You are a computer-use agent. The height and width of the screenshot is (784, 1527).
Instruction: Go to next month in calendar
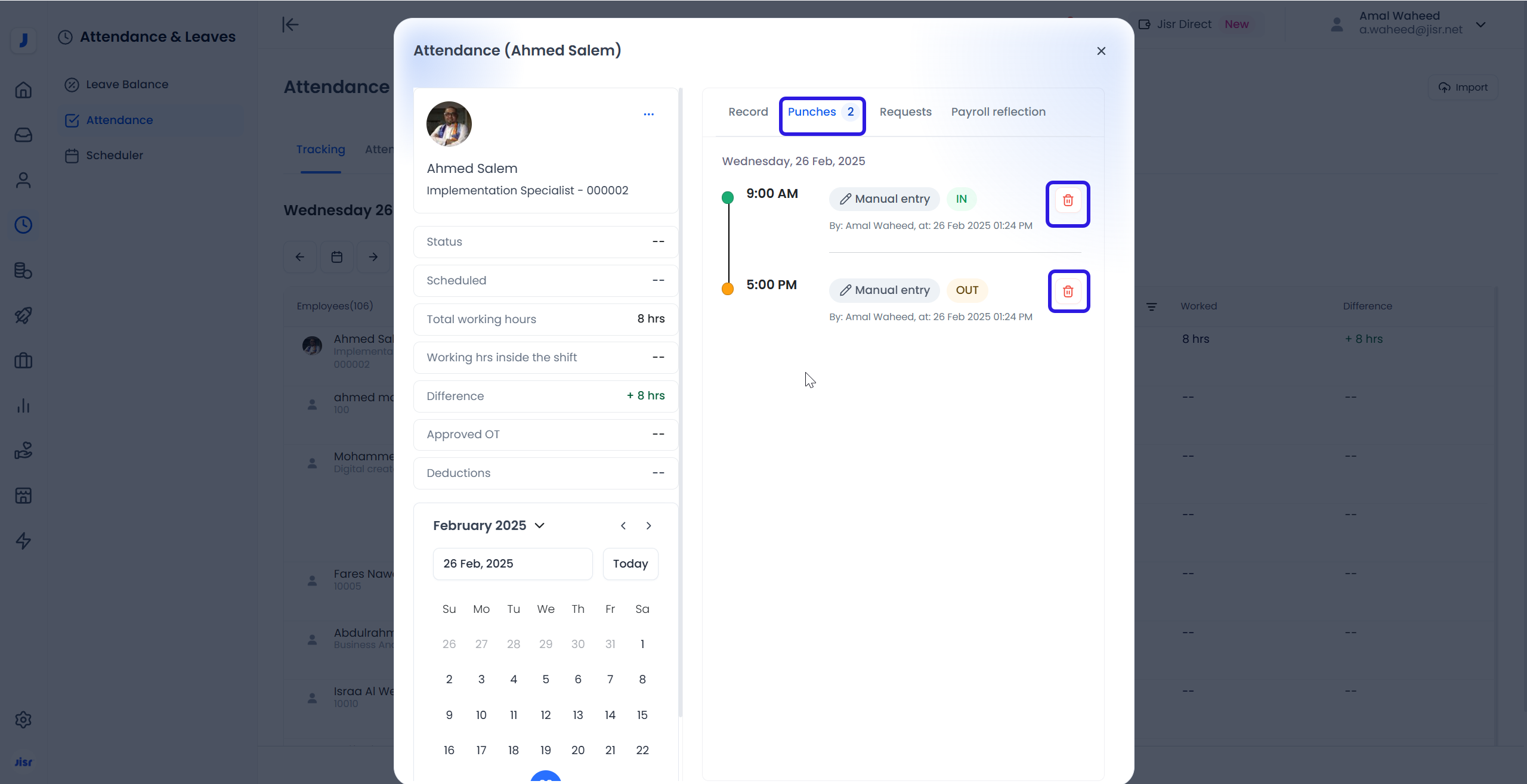(648, 526)
